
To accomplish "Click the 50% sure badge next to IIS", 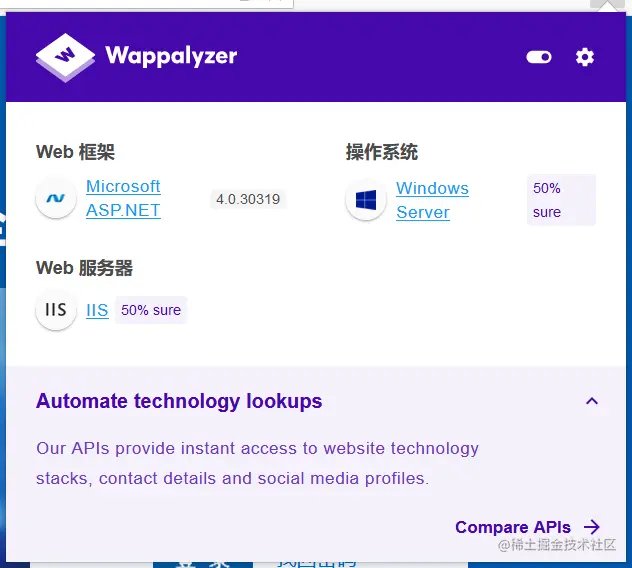I will tap(151, 310).
